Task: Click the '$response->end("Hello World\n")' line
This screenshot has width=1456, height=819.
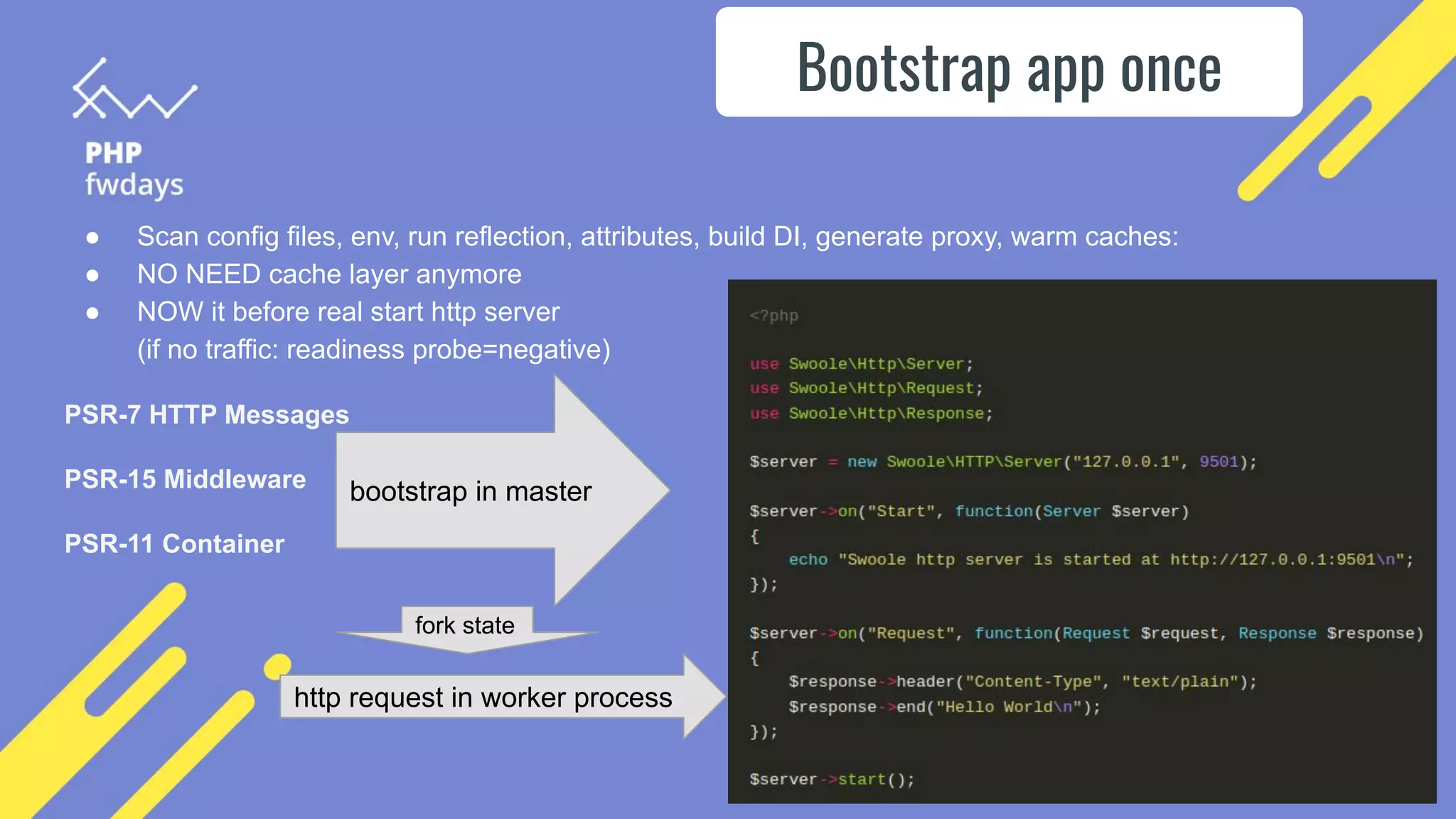Action: point(944,707)
